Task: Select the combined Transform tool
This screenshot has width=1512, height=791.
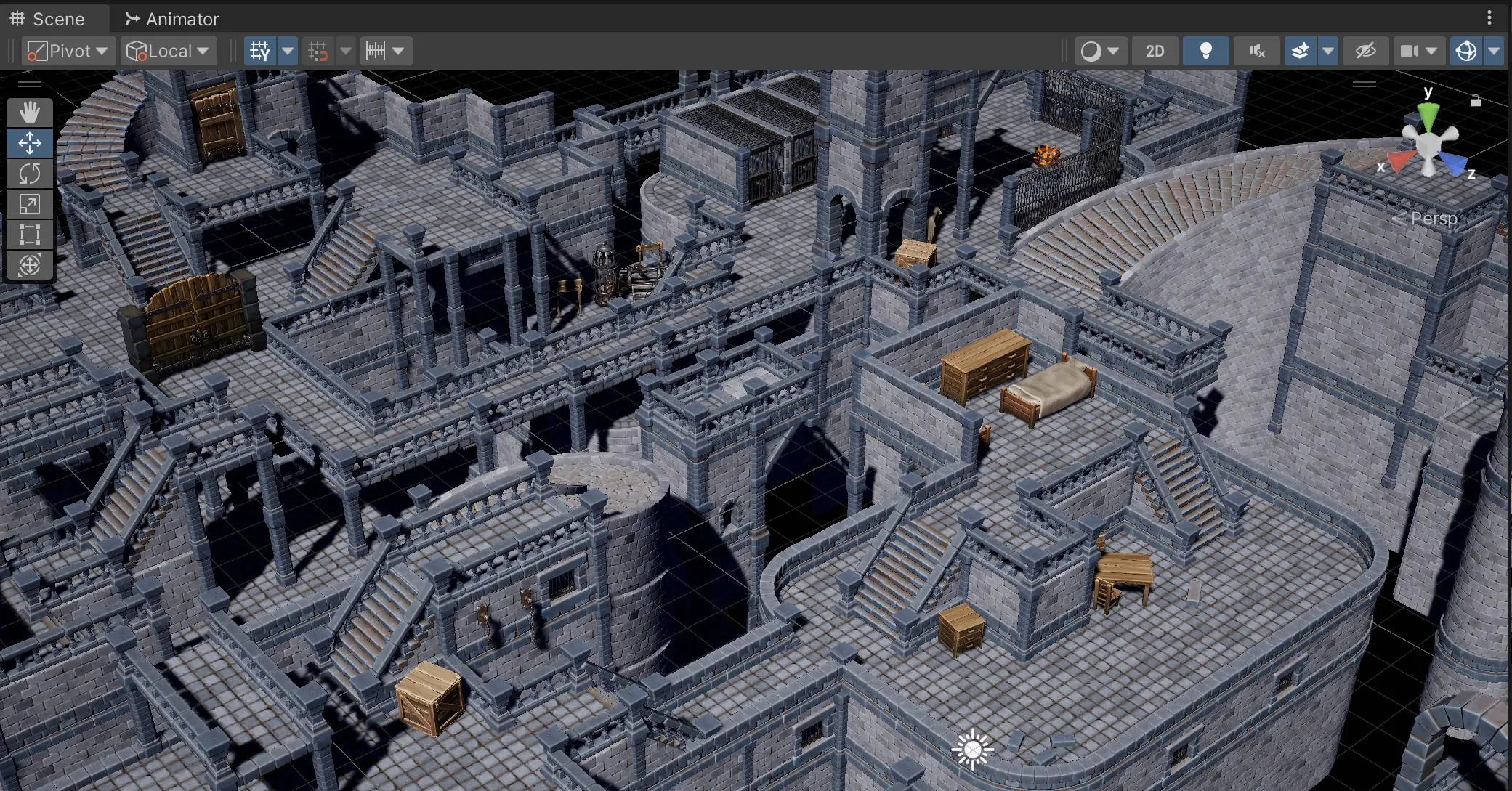Action: coord(29,265)
